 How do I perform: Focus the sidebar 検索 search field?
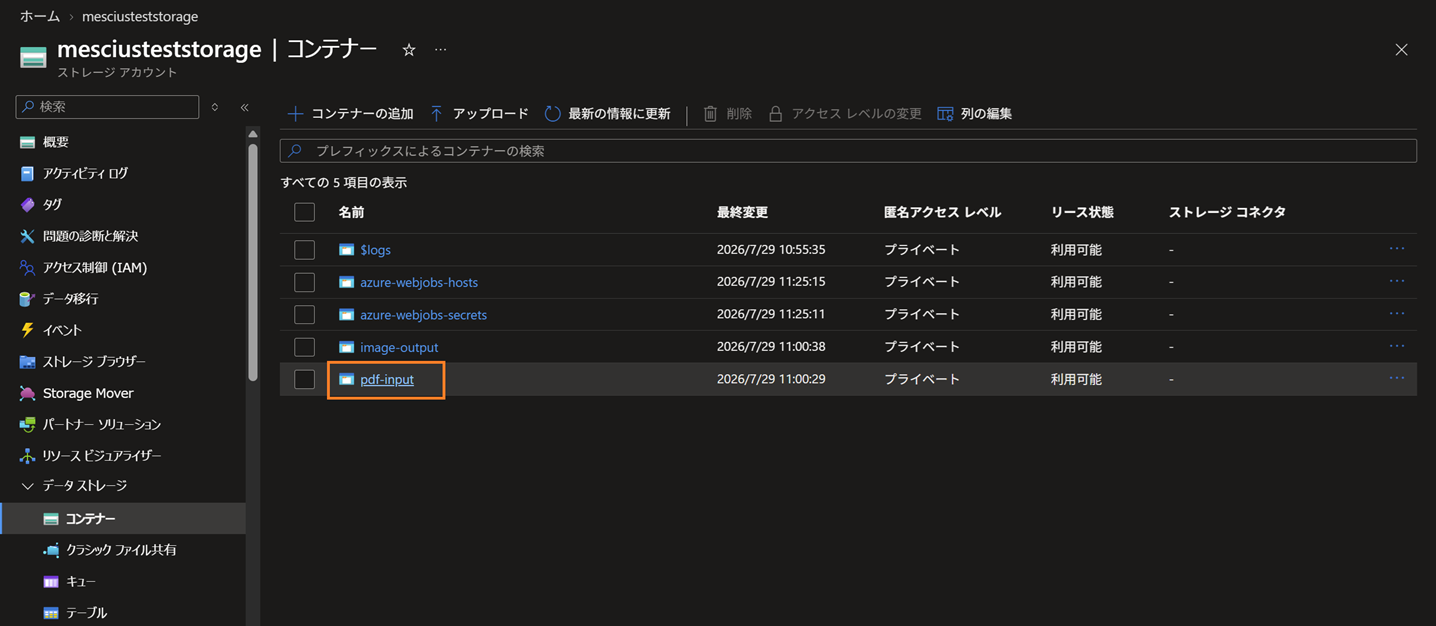pyautogui.click(x=108, y=107)
